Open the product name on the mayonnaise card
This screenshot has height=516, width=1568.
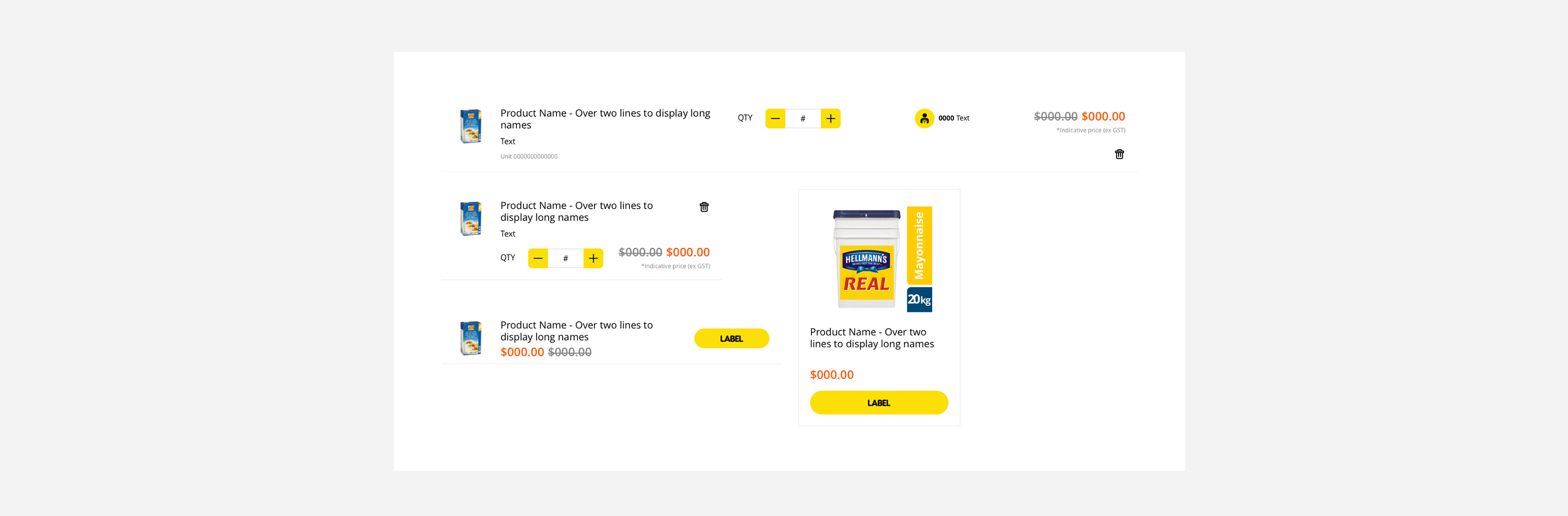(871, 338)
